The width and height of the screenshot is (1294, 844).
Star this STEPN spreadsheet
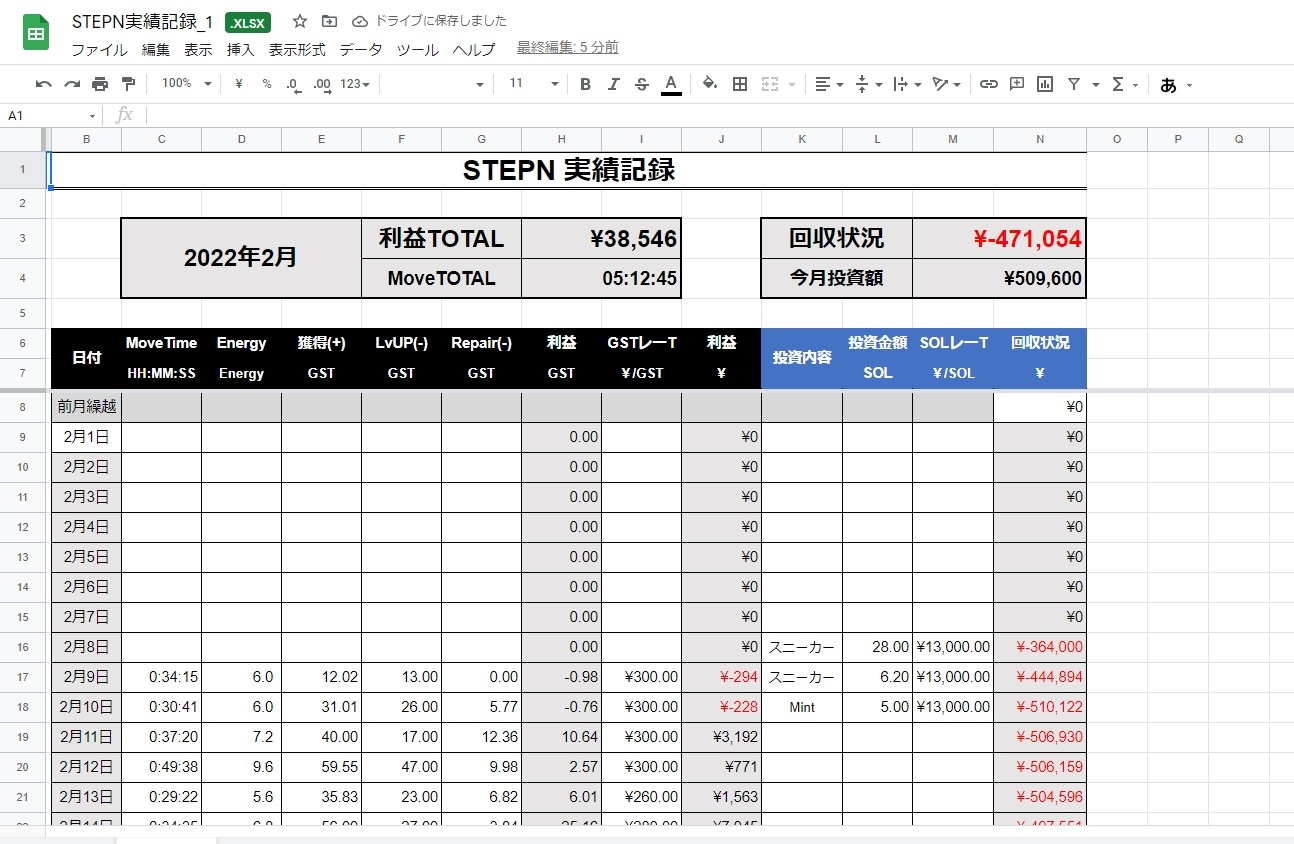(x=300, y=21)
